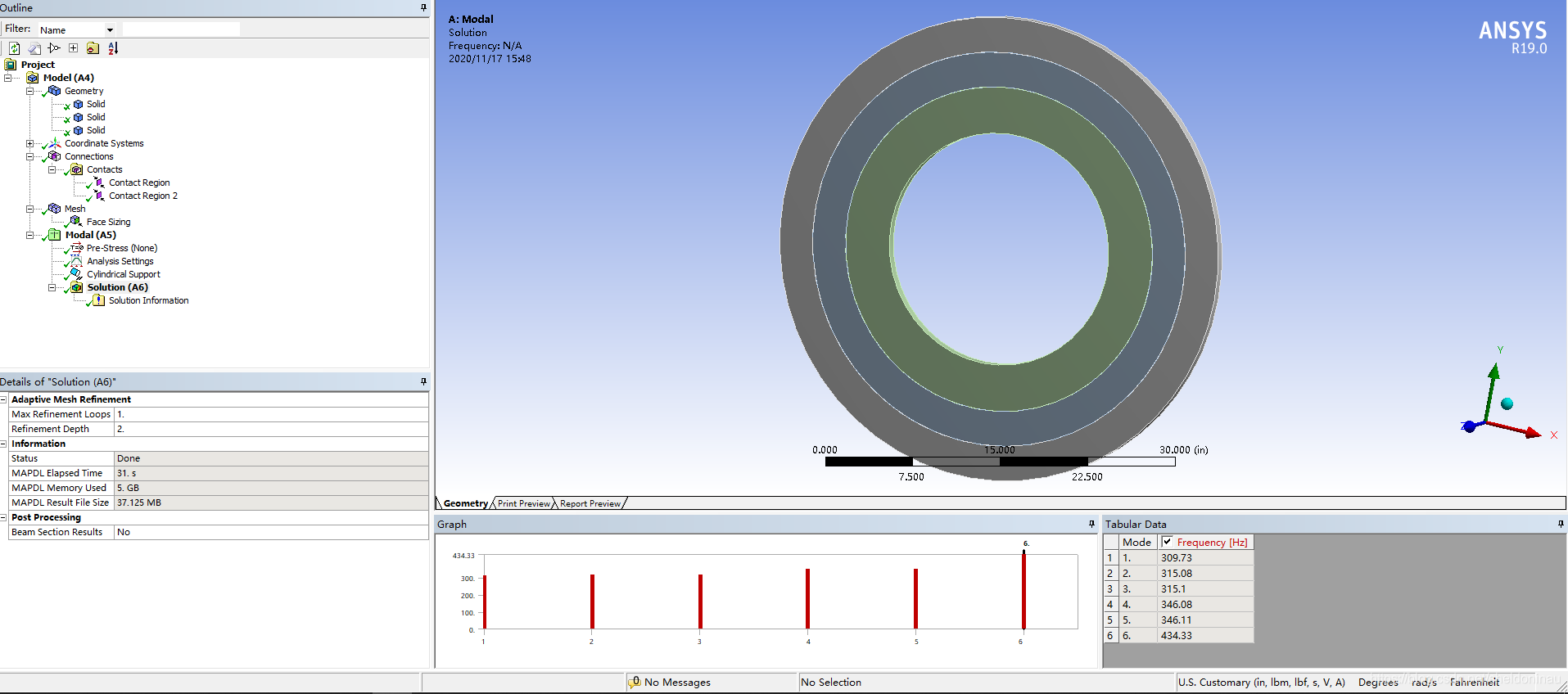The image size is (1568, 694).
Task: Collapse the Geometry tree node
Action: pos(30,91)
